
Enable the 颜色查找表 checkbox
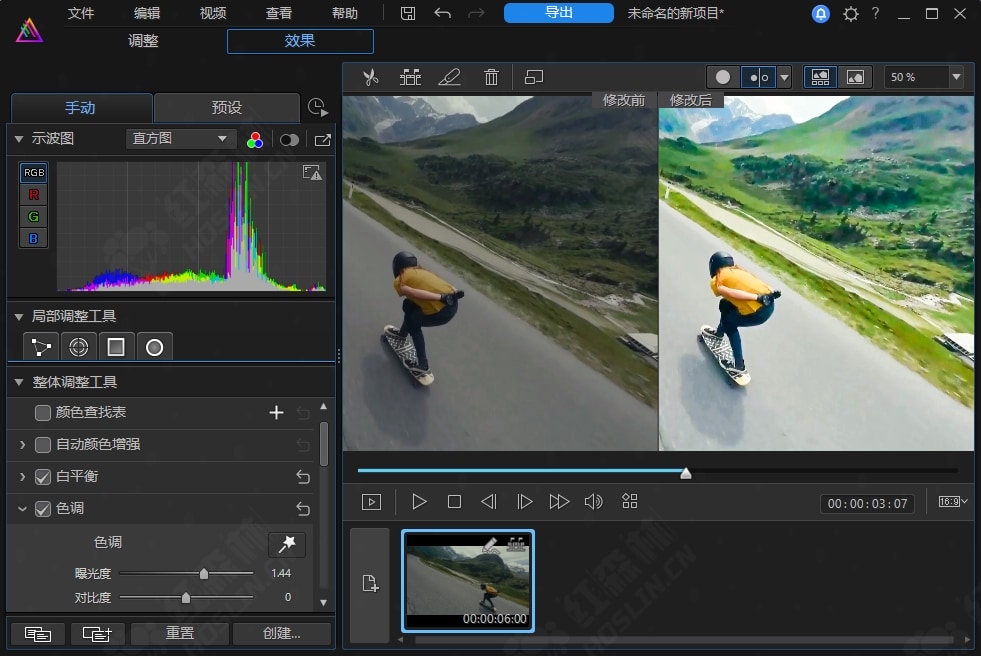43,412
